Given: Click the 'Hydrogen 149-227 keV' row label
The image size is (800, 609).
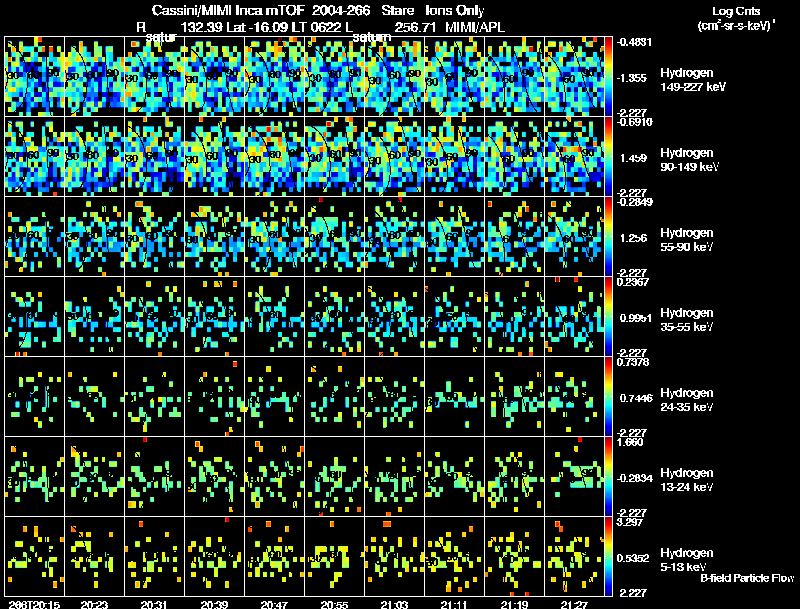Looking at the screenshot, I should (693, 80).
